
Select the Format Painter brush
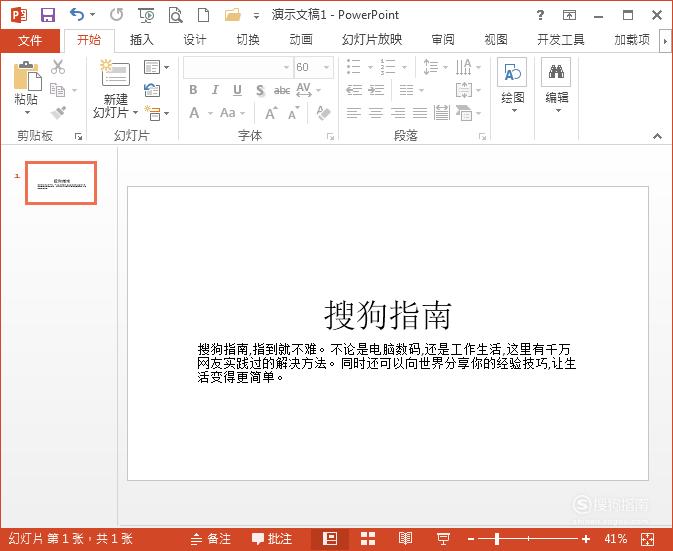tap(58, 113)
